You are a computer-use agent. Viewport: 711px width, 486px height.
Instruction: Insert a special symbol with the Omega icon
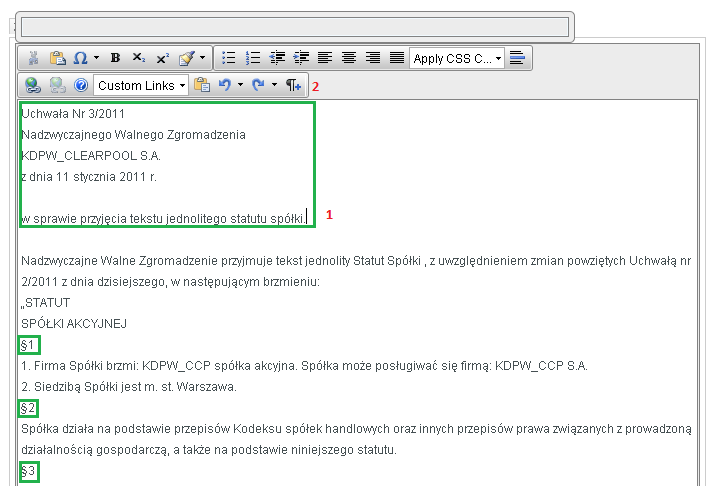pyautogui.click(x=80, y=58)
